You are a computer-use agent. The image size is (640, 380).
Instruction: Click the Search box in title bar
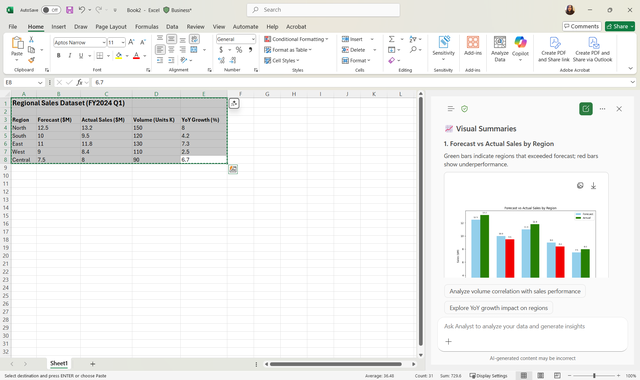pyautogui.click(x=323, y=10)
